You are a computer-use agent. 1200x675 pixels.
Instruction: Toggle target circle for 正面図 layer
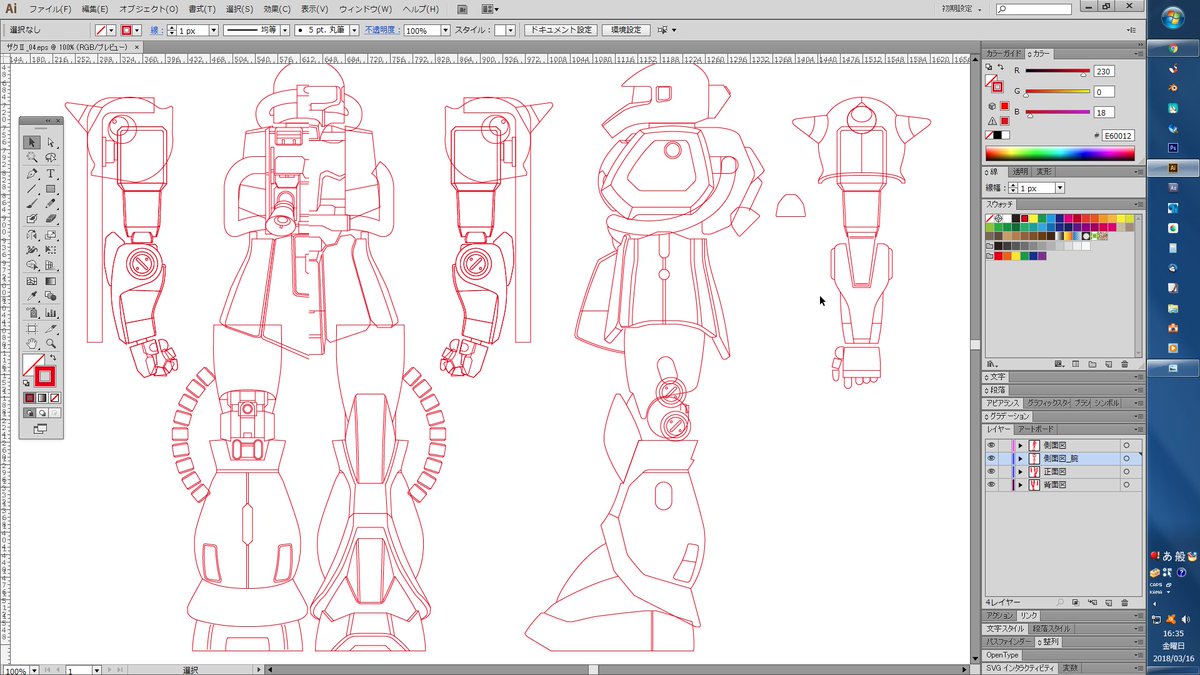tap(1126, 471)
